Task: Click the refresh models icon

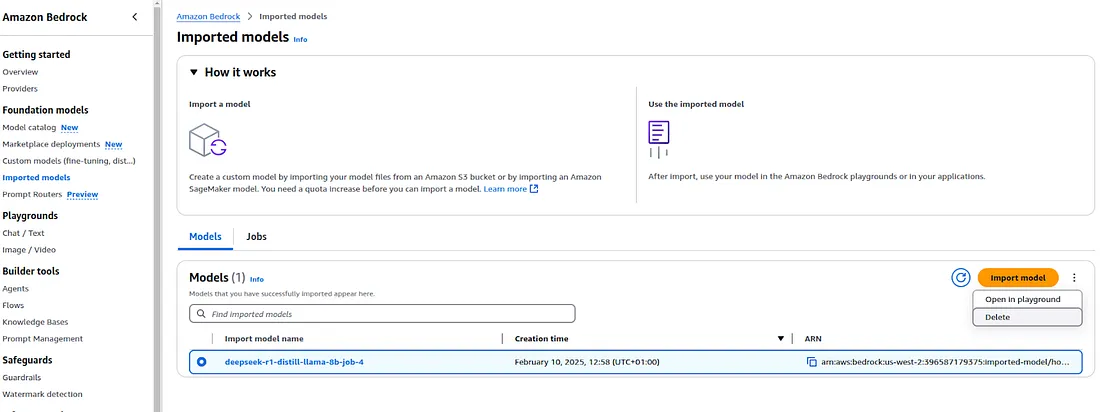Action: (960, 278)
